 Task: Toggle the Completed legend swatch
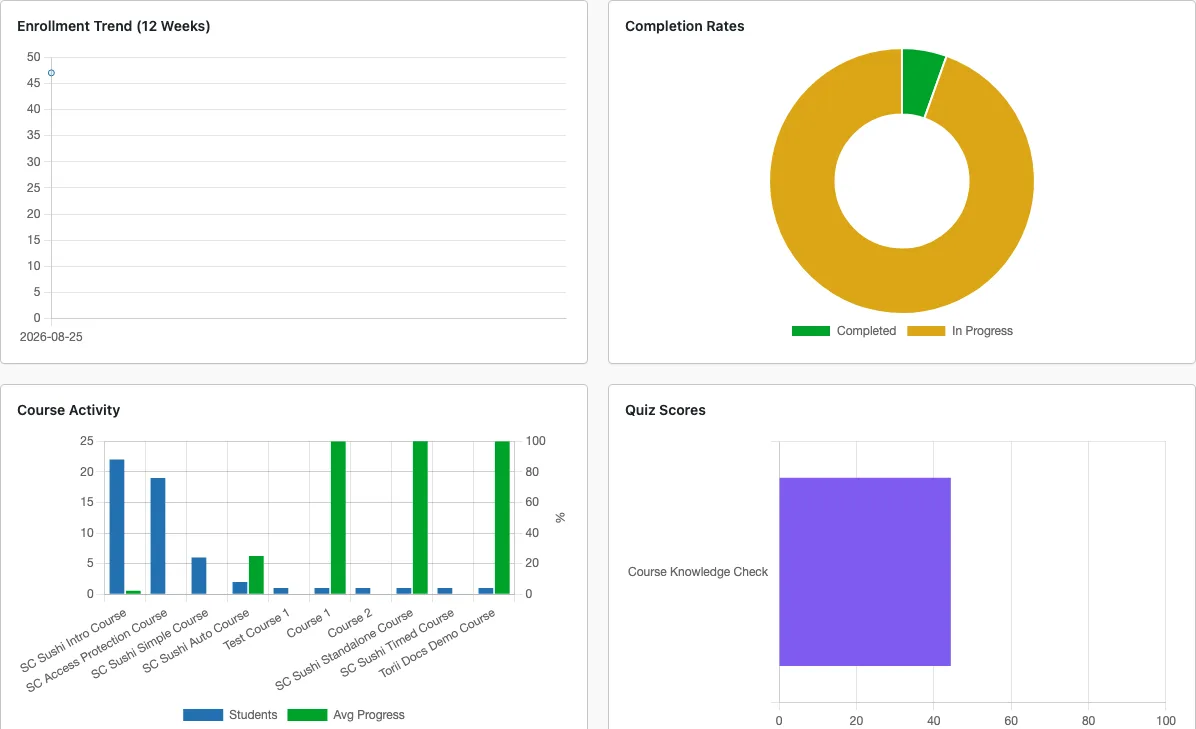click(x=811, y=331)
